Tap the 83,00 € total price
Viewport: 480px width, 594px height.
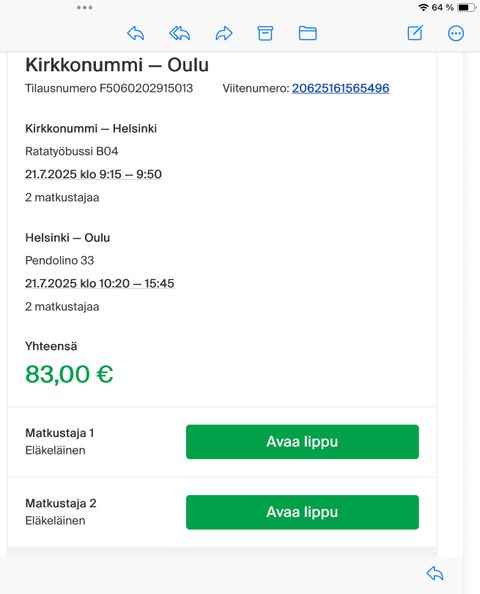pyautogui.click(x=69, y=374)
